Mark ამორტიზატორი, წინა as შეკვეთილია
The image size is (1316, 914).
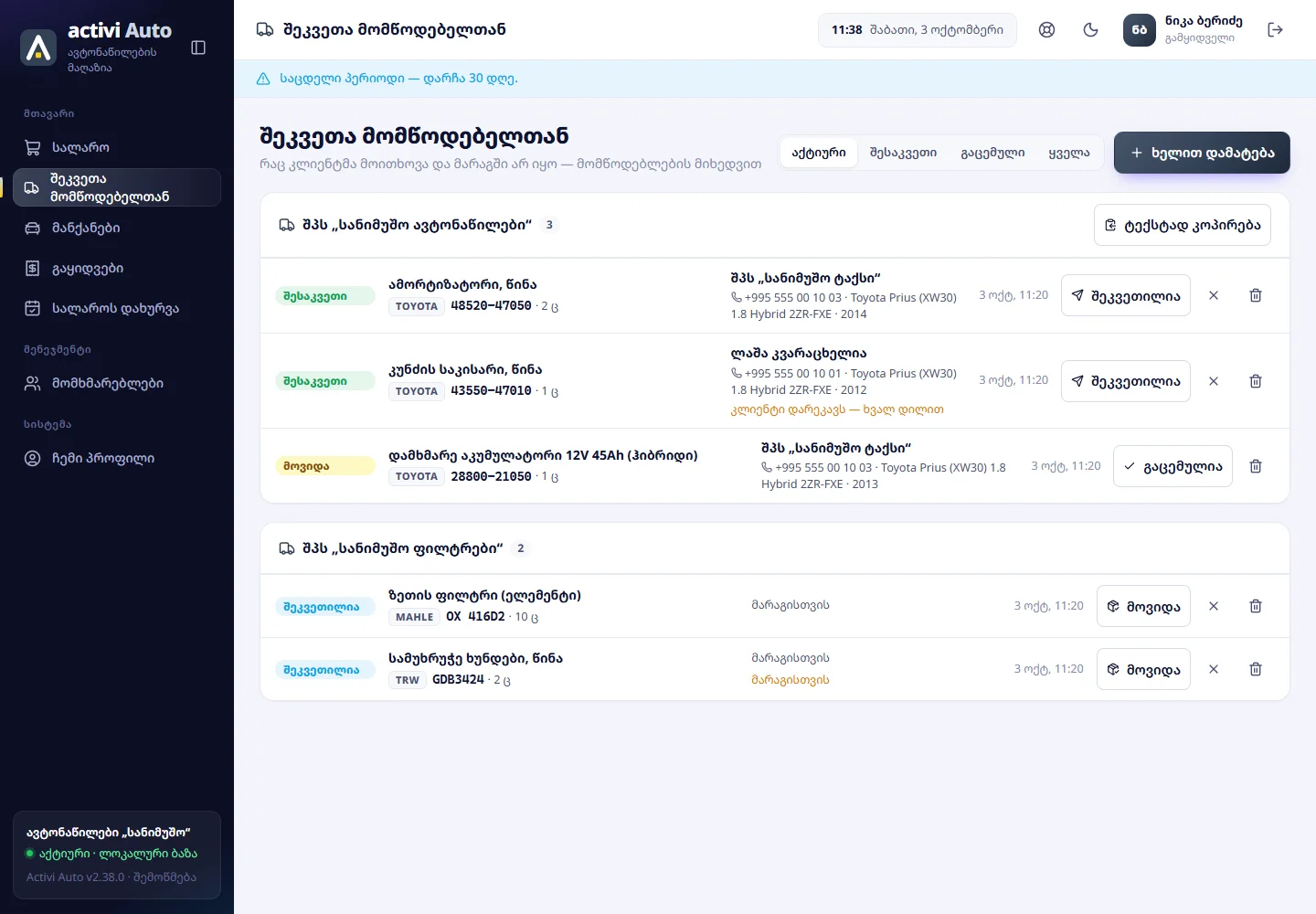(x=1126, y=295)
